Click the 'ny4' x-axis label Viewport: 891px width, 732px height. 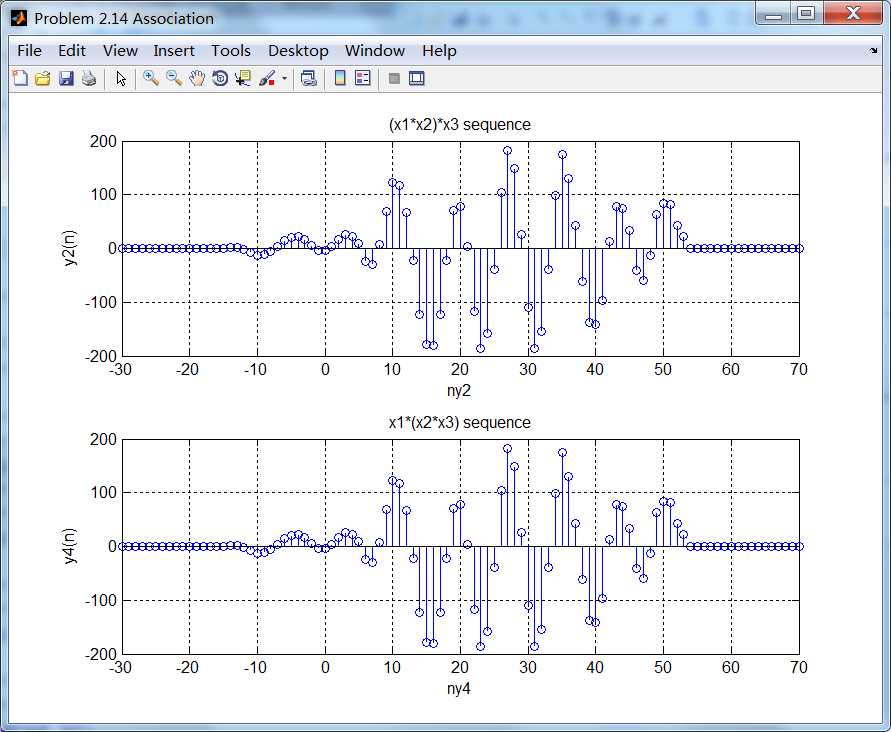tap(459, 689)
